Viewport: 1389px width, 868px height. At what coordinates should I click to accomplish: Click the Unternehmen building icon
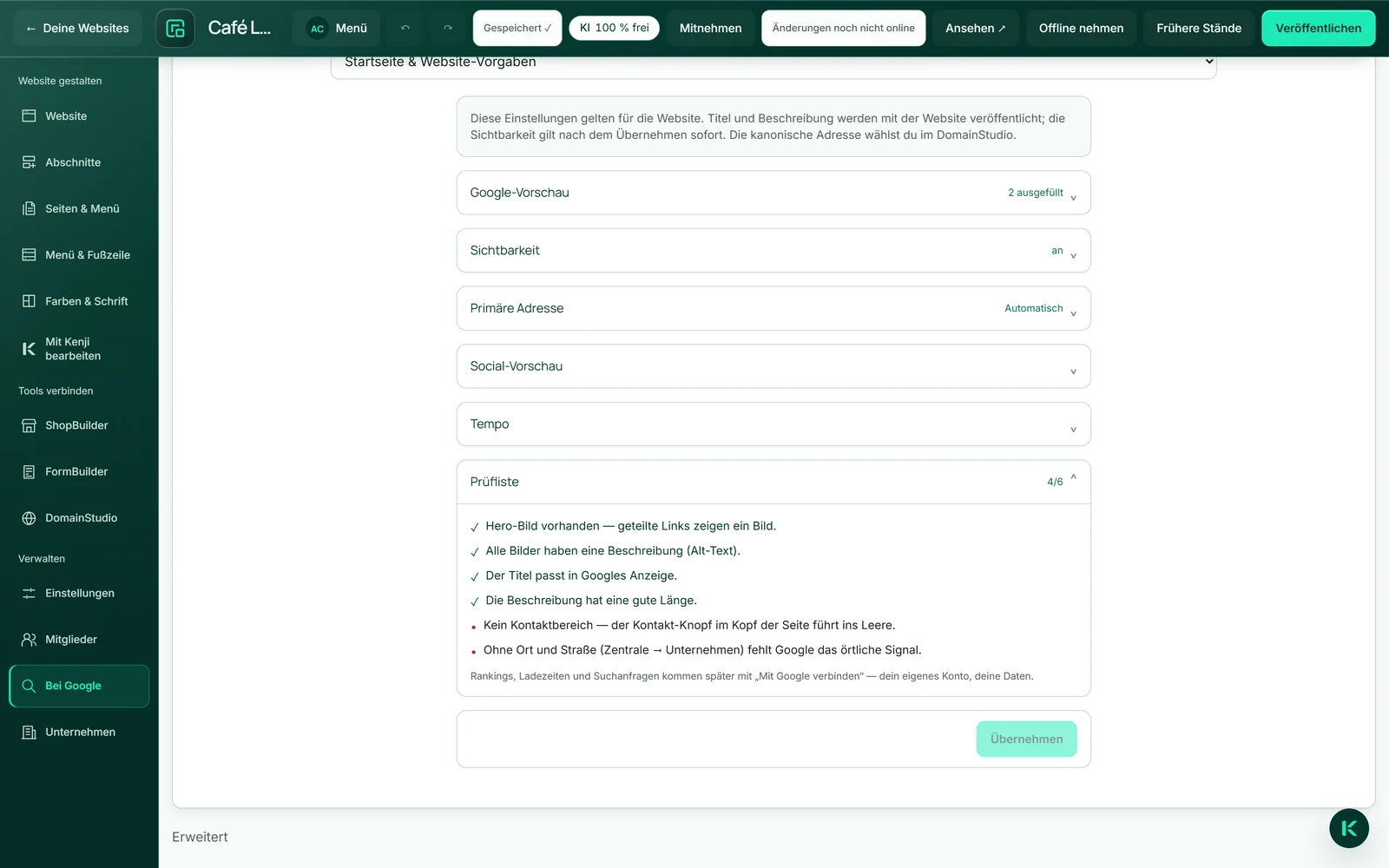[x=29, y=733]
